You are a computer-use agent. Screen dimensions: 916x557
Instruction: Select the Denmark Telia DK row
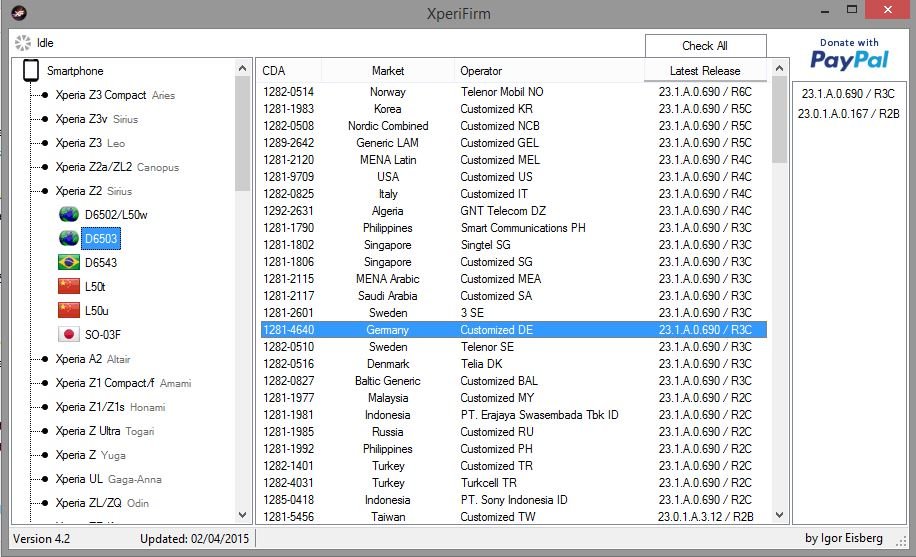point(513,364)
